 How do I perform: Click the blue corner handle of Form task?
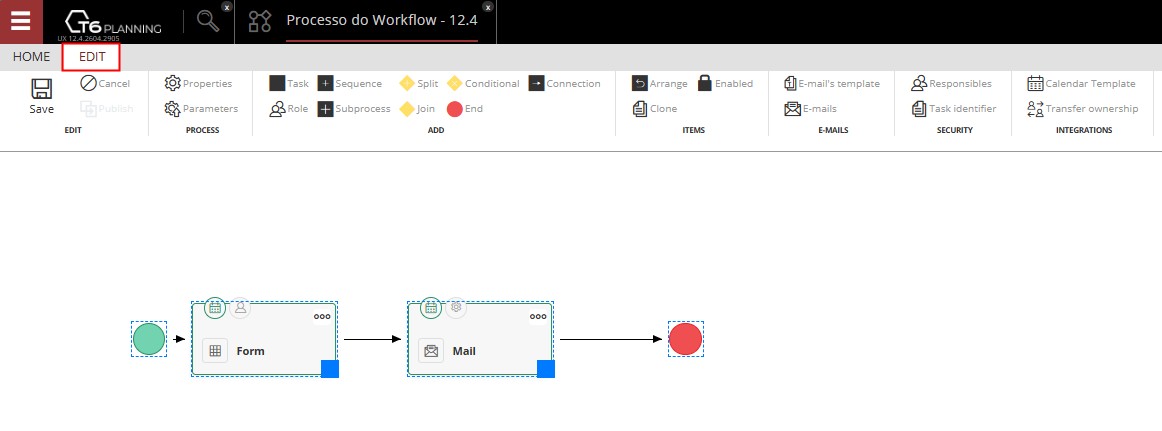click(330, 369)
